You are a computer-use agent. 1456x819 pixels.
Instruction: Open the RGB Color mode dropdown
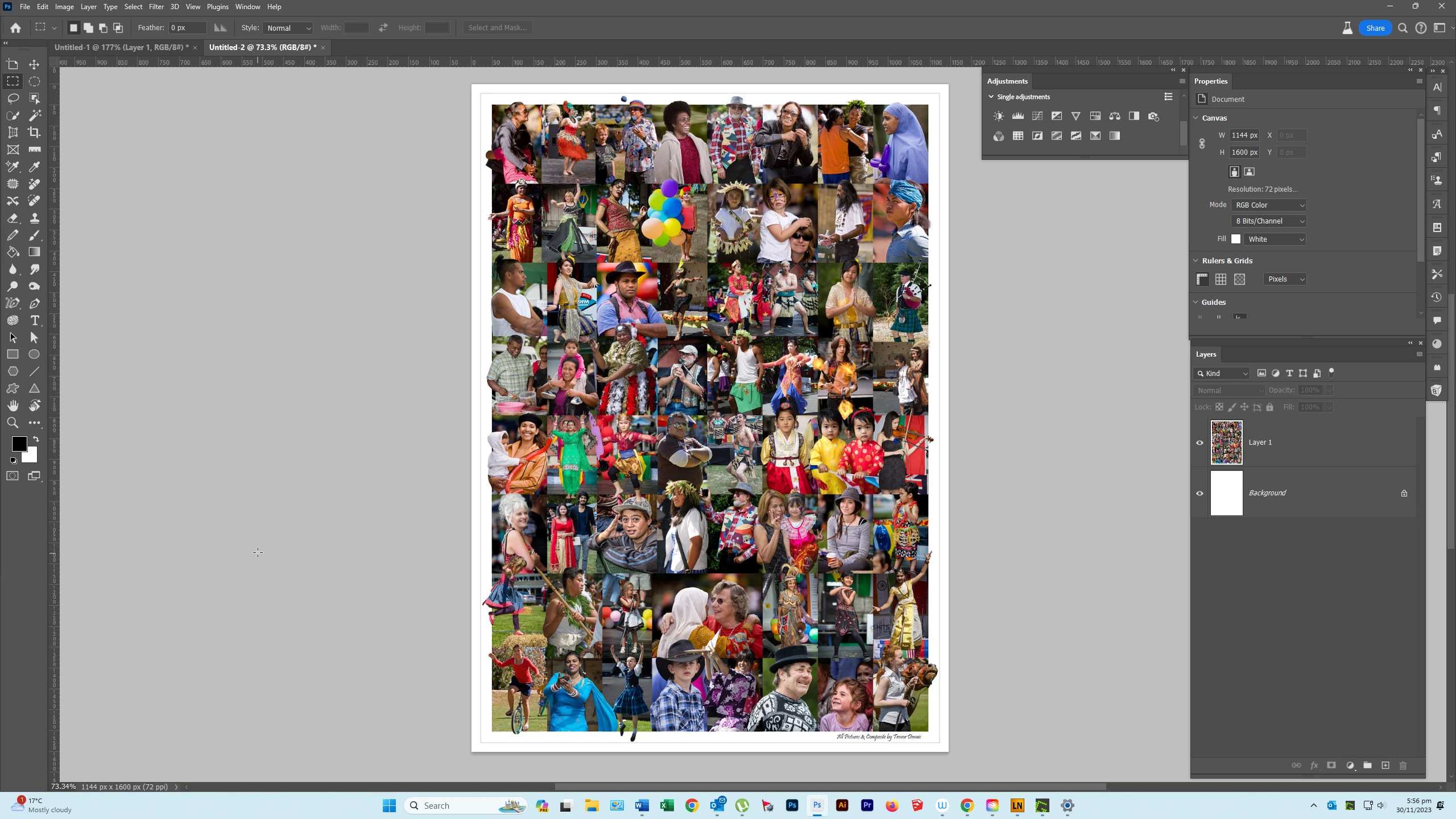tap(1269, 205)
